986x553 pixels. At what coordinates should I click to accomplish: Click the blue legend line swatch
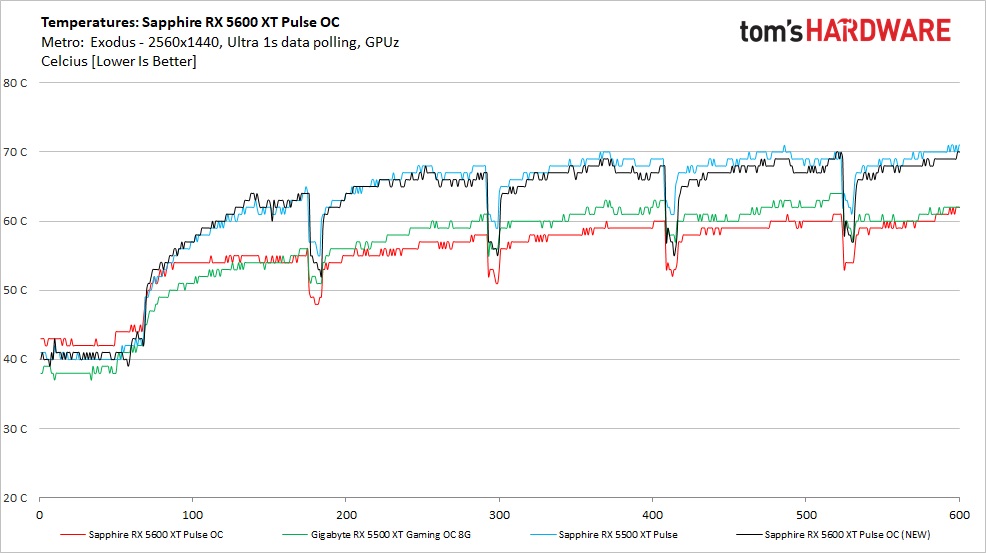(543, 535)
